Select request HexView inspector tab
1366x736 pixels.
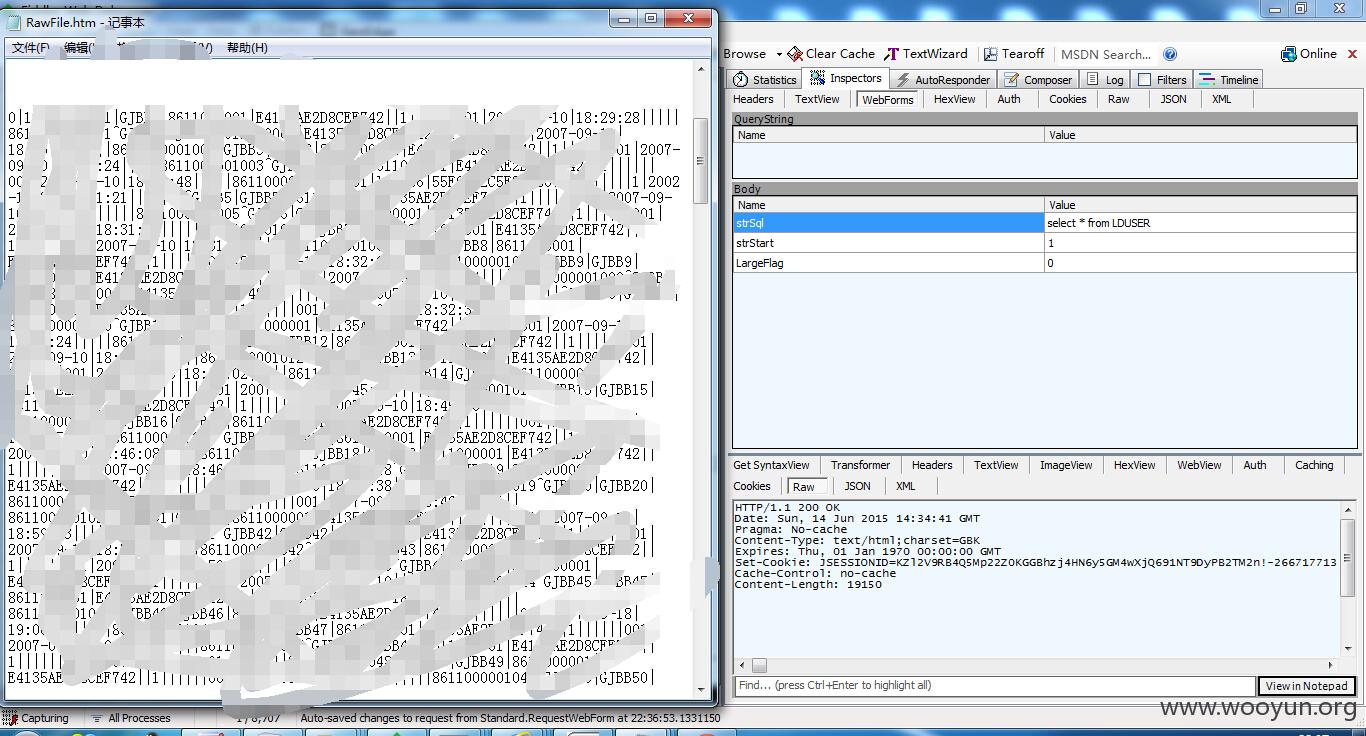click(x=954, y=99)
